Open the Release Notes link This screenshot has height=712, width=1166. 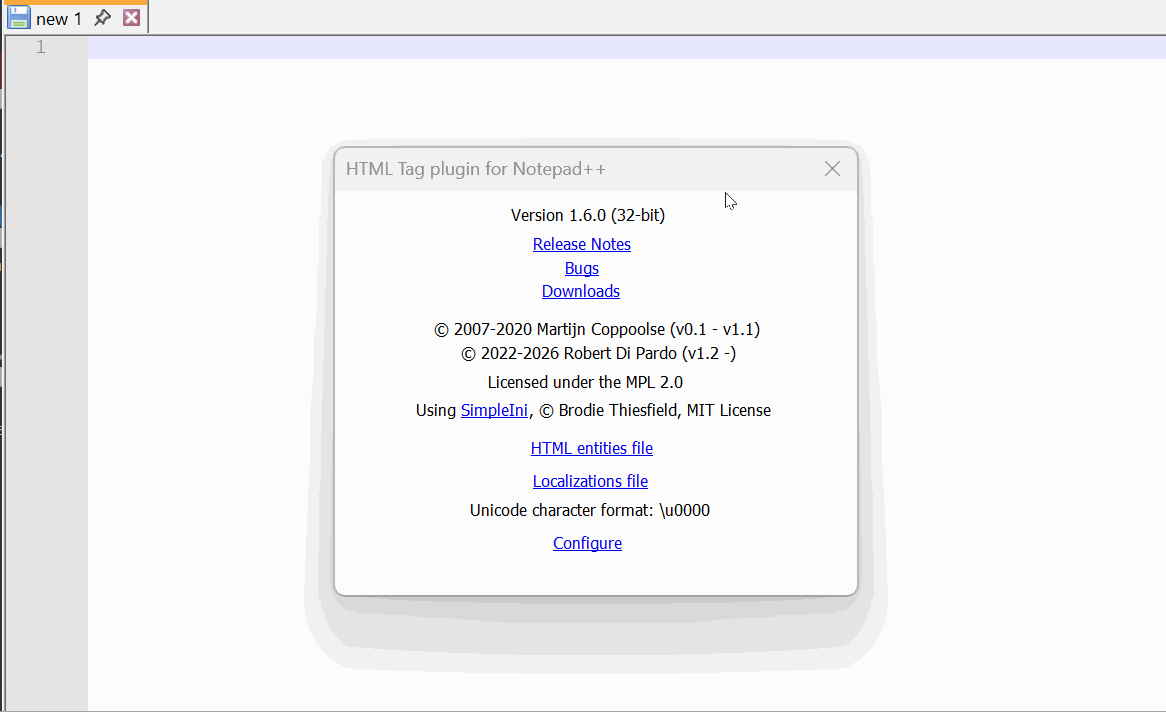(582, 244)
